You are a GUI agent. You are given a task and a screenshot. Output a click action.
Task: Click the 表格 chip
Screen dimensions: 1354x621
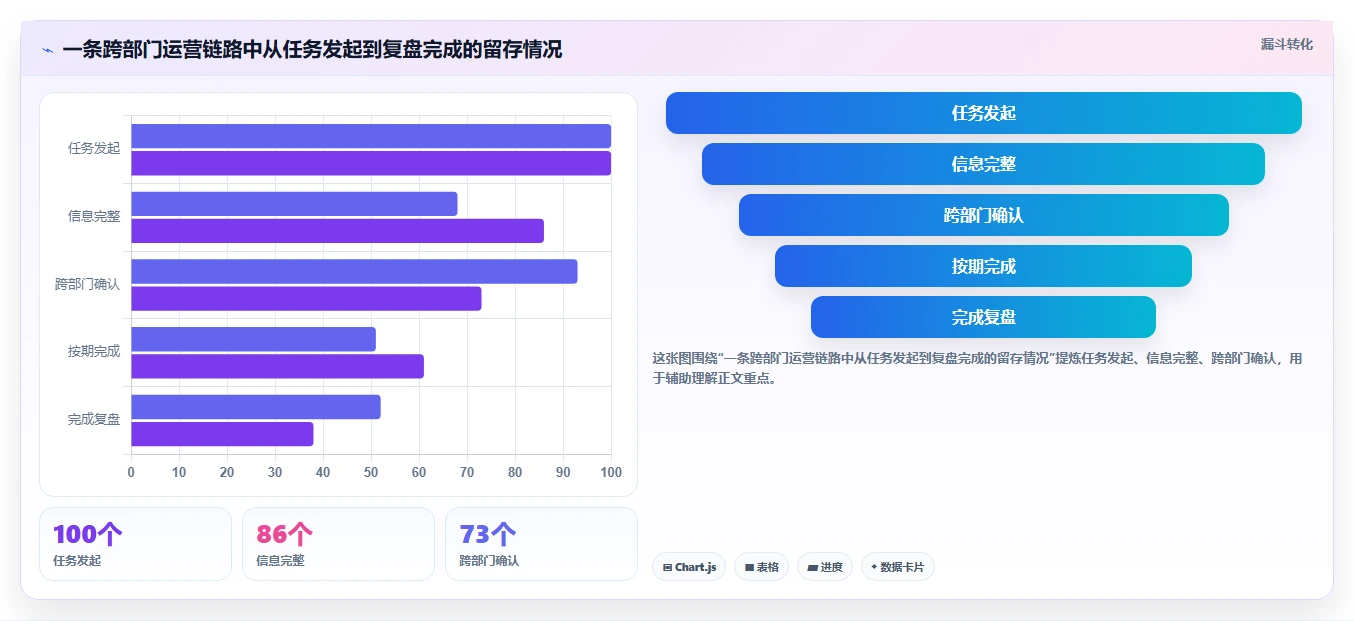tap(761, 567)
